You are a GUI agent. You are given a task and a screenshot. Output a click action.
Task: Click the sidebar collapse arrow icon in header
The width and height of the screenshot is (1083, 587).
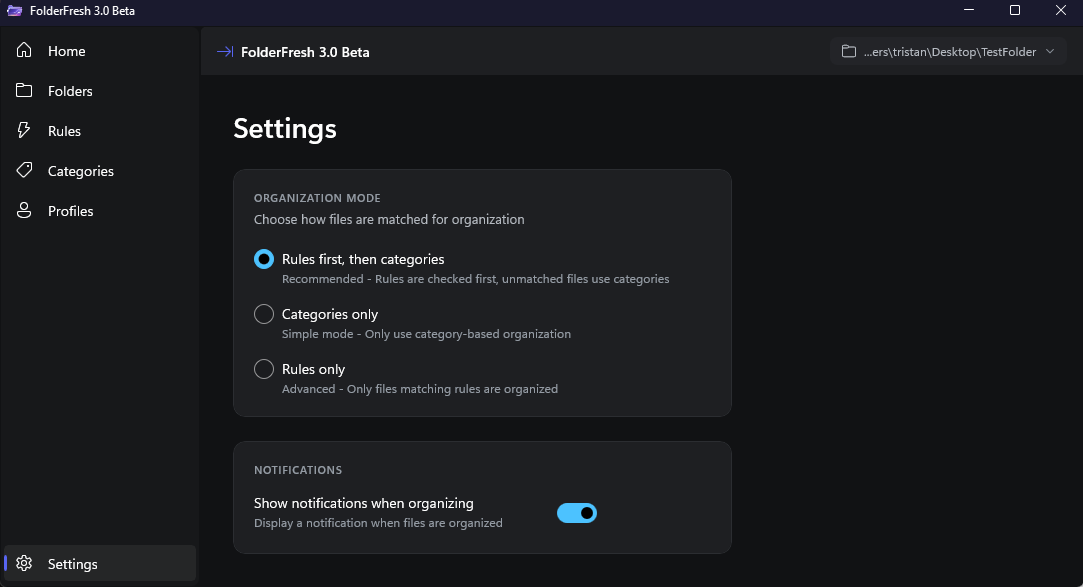tap(224, 52)
